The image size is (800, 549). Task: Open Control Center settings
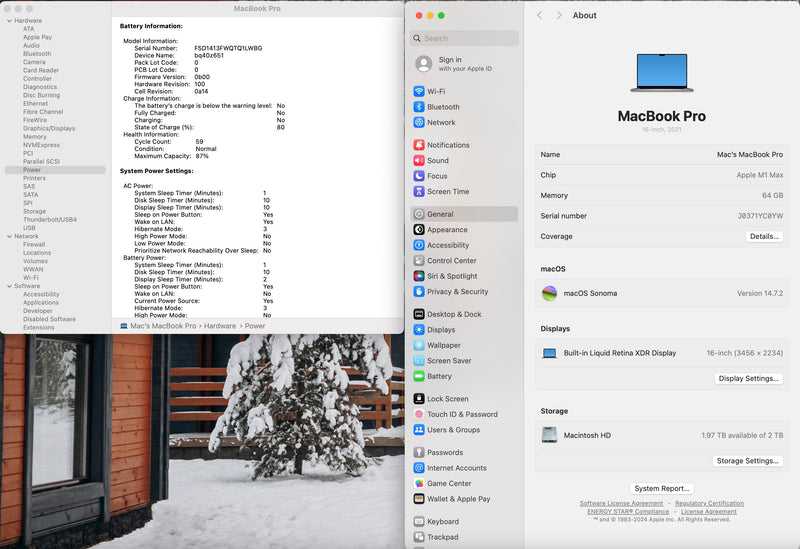(x=451, y=261)
